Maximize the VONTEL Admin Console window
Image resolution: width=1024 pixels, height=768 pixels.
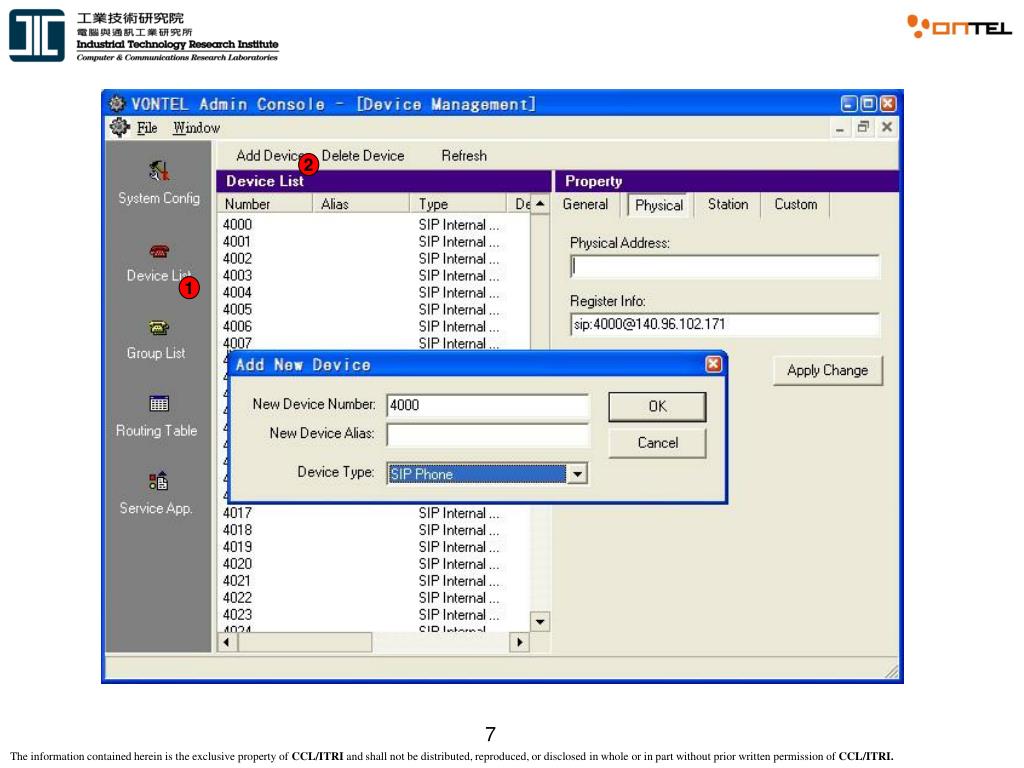(x=868, y=103)
